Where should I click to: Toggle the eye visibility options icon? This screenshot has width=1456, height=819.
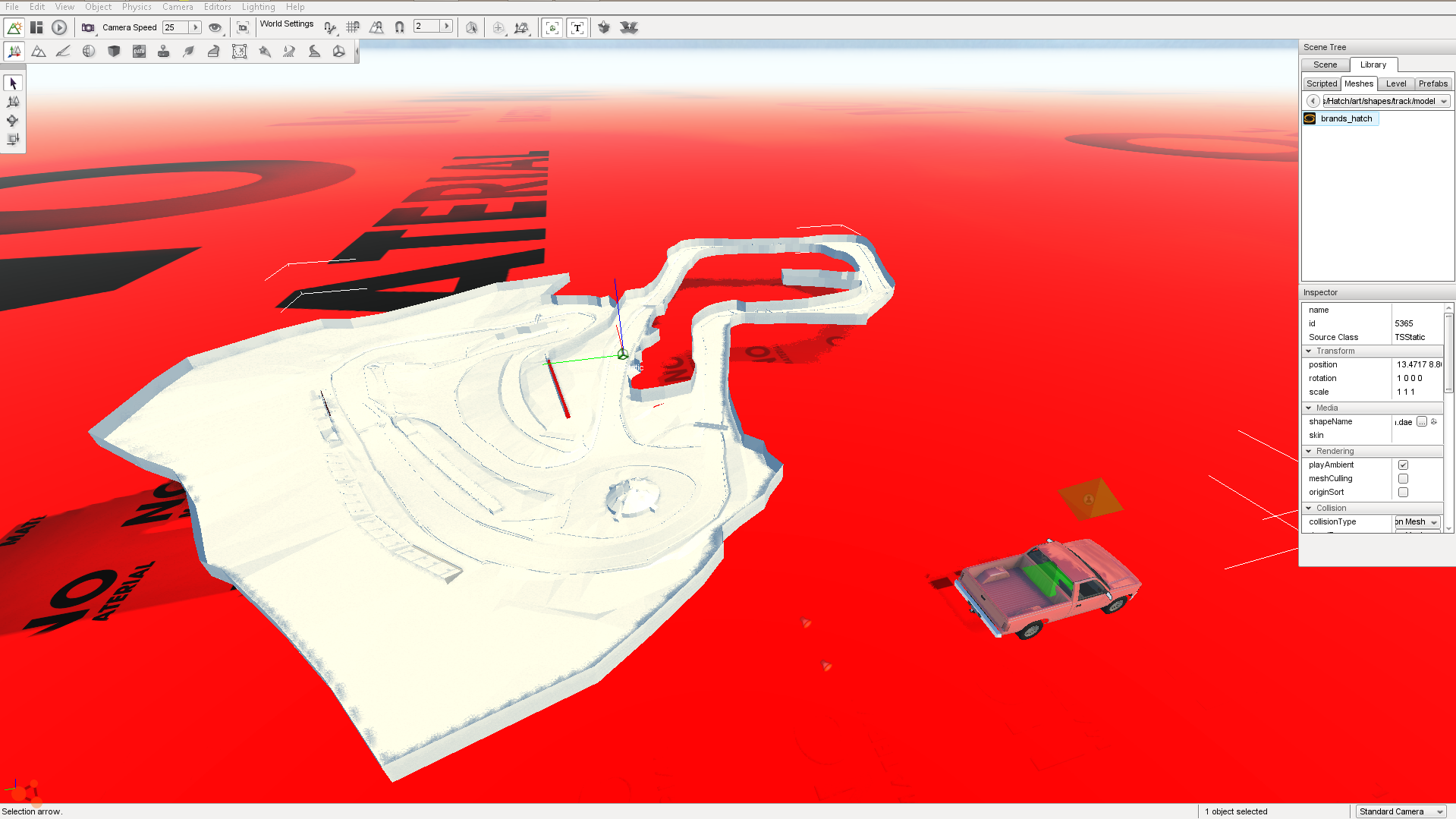click(216, 28)
